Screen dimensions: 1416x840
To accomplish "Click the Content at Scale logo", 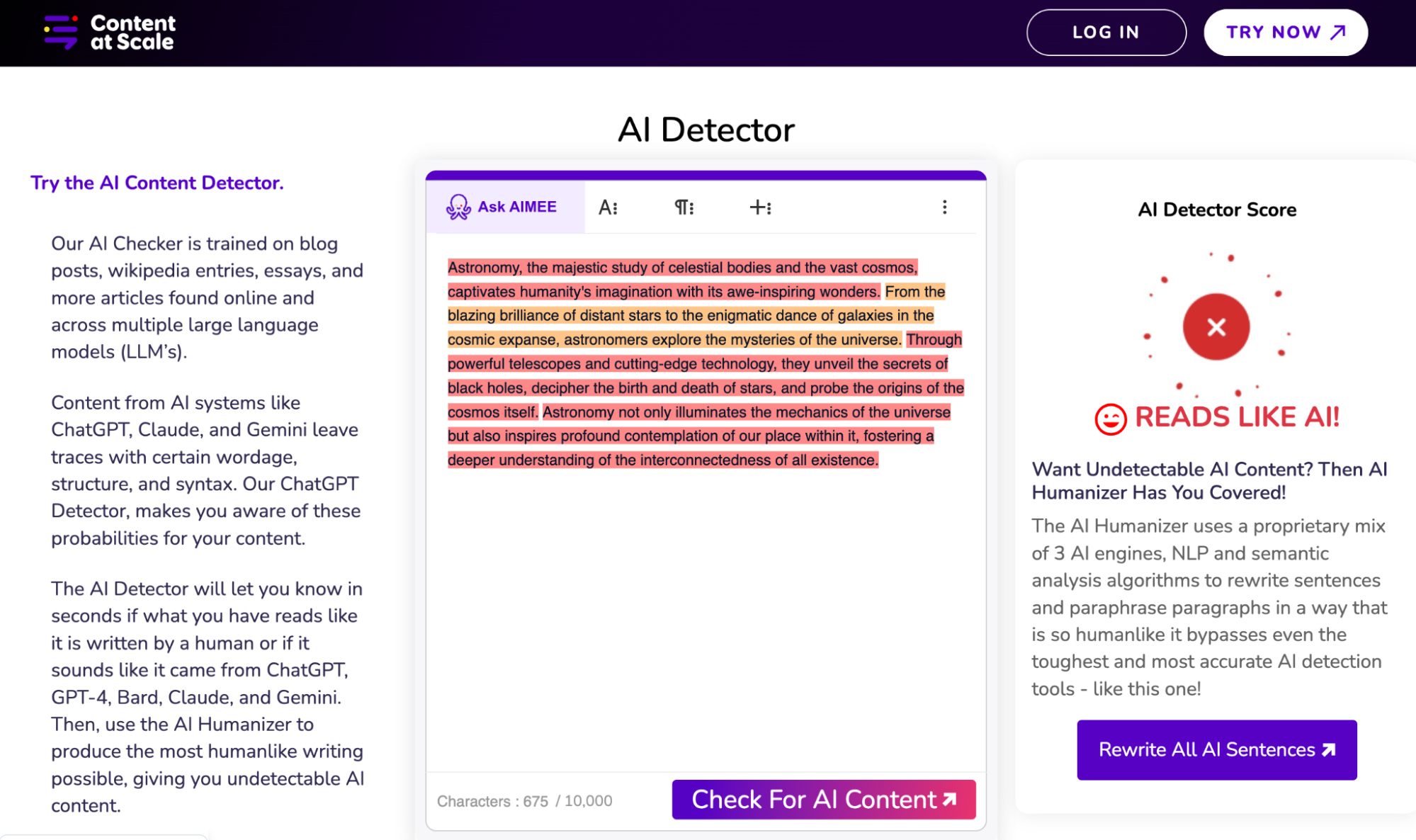I will tap(109, 33).
